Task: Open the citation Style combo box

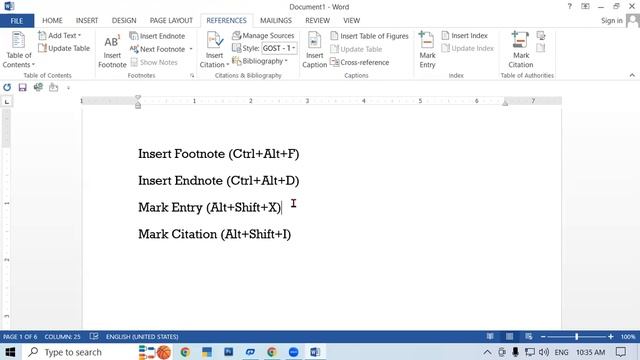Action: coord(279,48)
